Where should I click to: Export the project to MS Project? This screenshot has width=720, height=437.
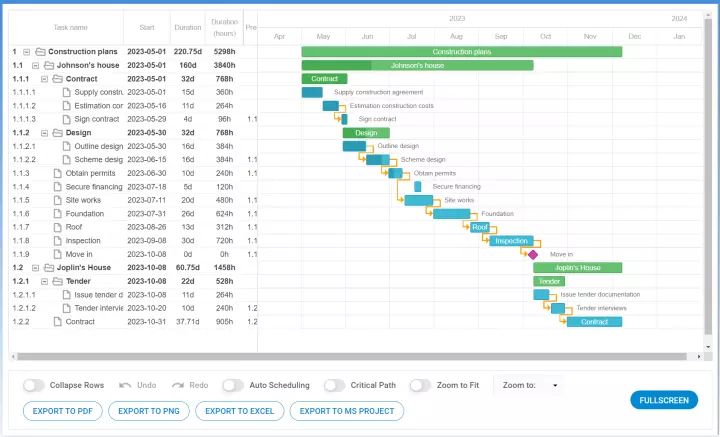pos(347,411)
